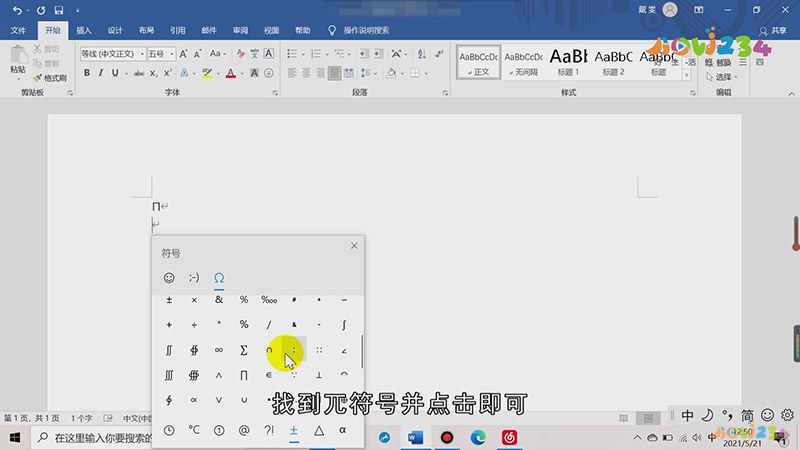The width and height of the screenshot is (800, 450).
Task: Click the decrease indent icon
Action: click(363, 54)
